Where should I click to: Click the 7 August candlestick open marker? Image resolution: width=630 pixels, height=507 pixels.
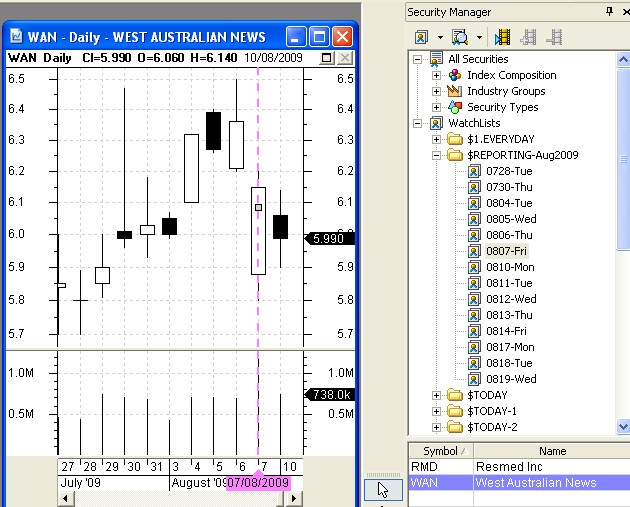[x=258, y=208]
